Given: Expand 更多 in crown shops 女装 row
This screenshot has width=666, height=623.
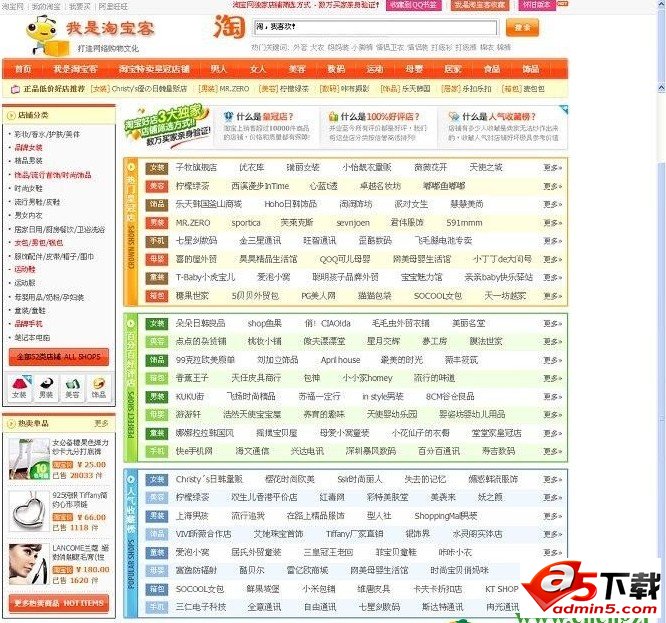Looking at the screenshot, I should [x=552, y=168].
